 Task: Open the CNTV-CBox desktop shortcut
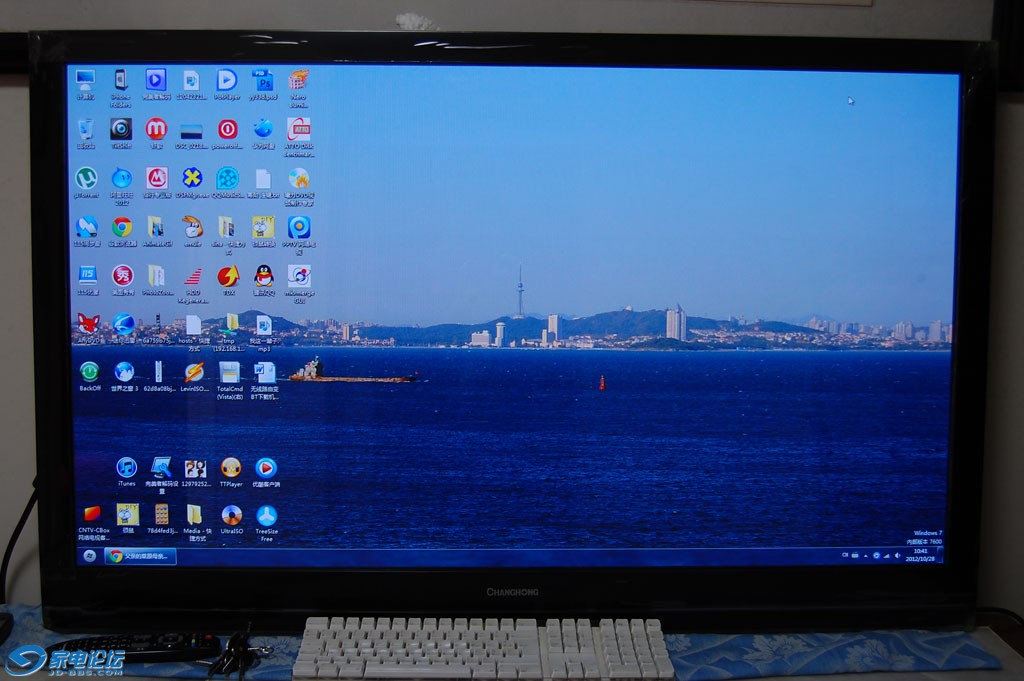click(92, 515)
